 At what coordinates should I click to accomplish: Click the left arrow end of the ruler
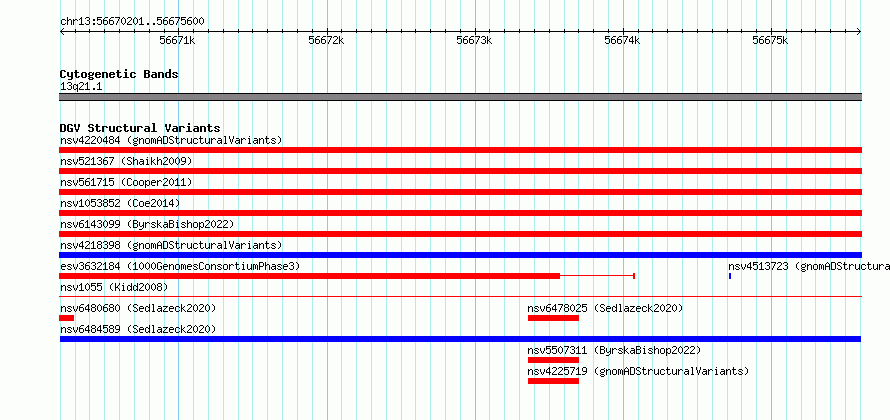(61, 32)
